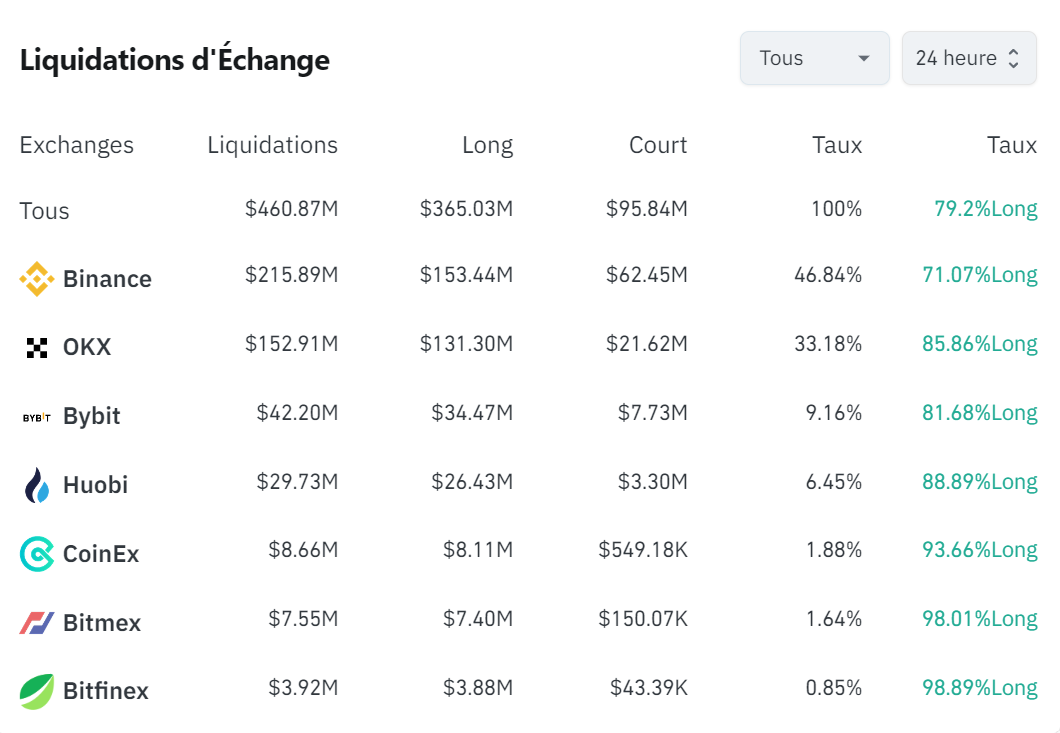Select the Bitmex exchange icon
The width and height of the screenshot is (1060, 733).
(36, 622)
